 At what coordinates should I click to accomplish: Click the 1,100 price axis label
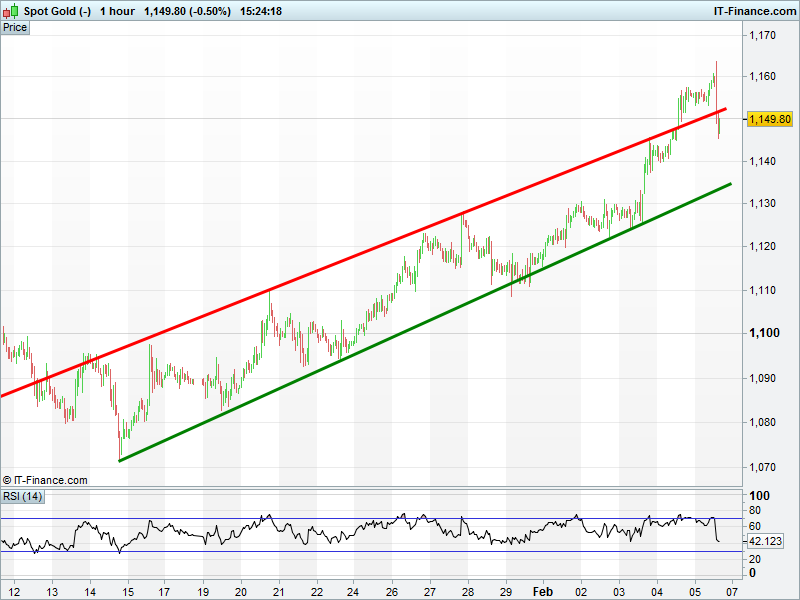point(765,333)
